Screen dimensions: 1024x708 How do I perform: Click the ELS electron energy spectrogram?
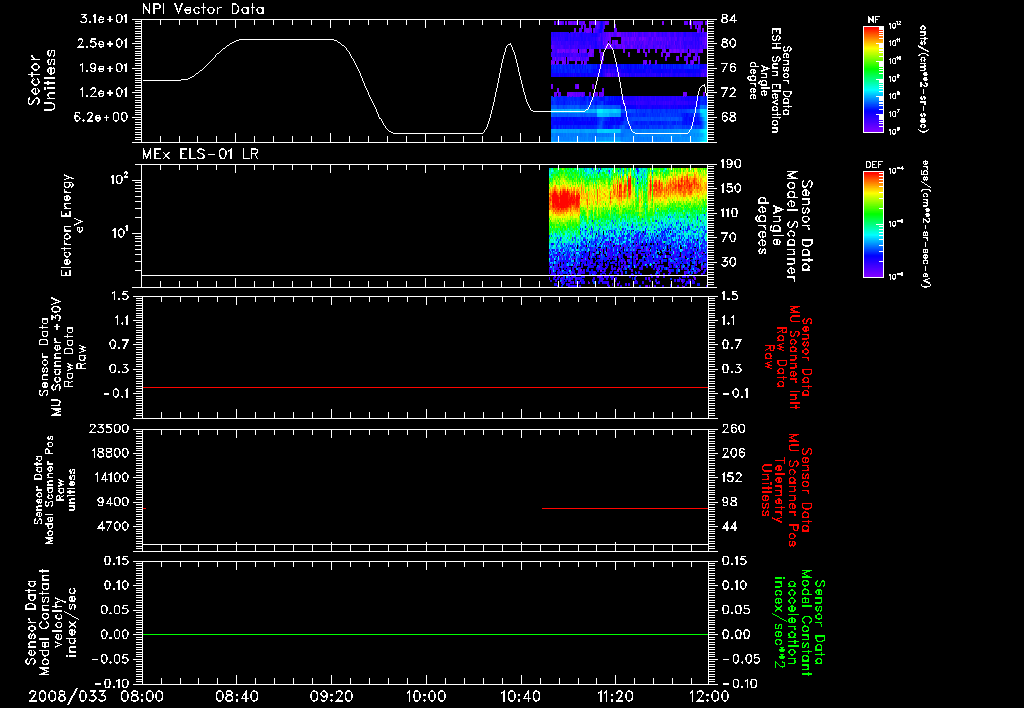(628, 227)
